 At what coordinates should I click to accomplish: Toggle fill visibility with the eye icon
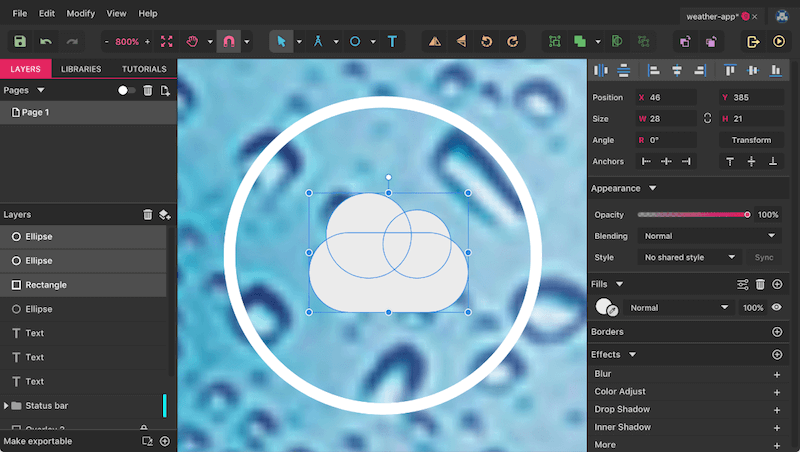777,308
